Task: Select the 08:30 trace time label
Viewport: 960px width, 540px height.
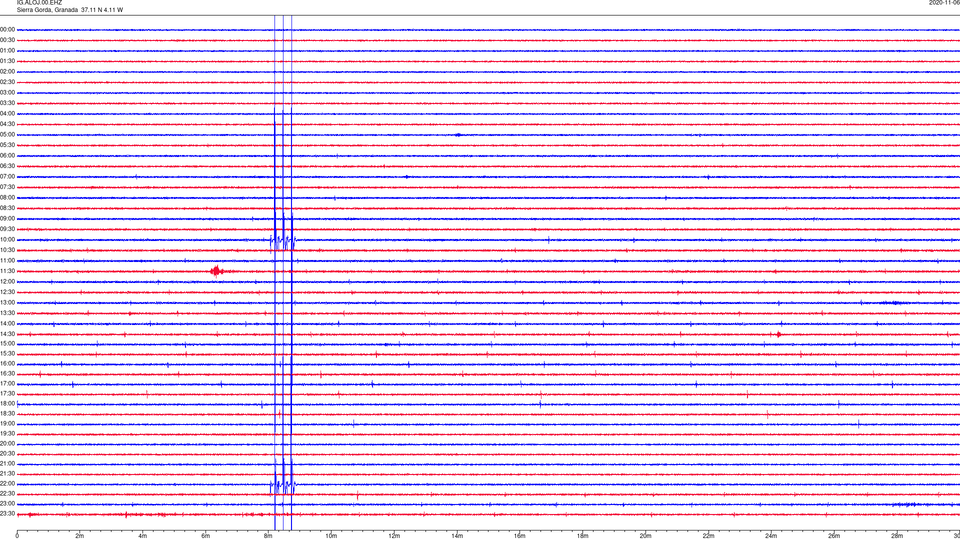Action: (7, 208)
